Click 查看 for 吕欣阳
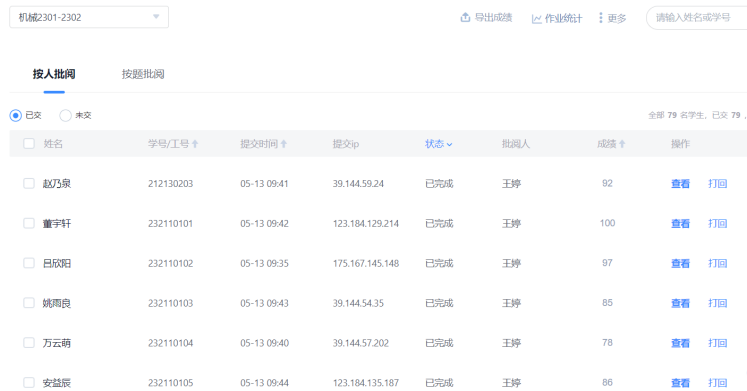747x391 pixels. pyautogui.click(x=680, y=263)
